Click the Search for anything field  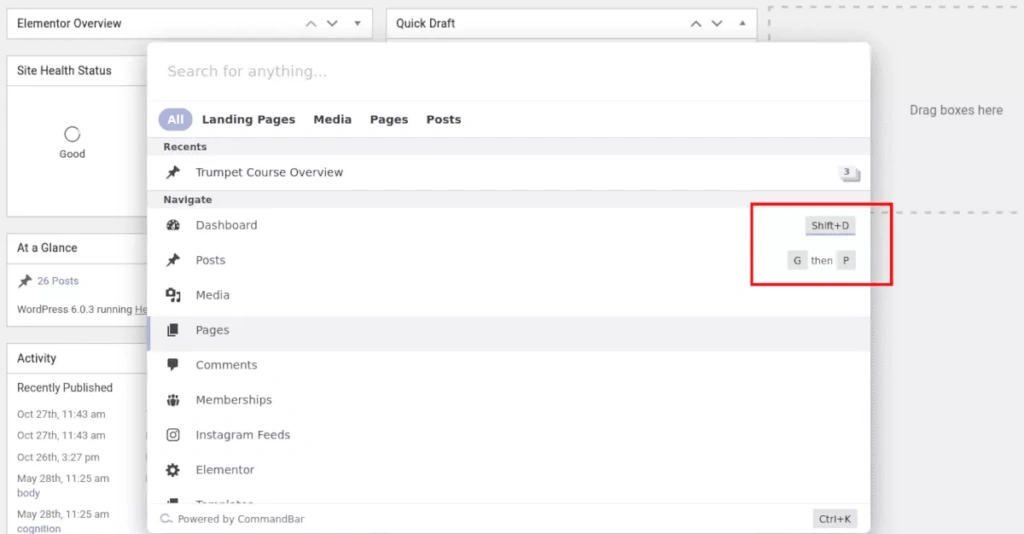tap(500, 72)
